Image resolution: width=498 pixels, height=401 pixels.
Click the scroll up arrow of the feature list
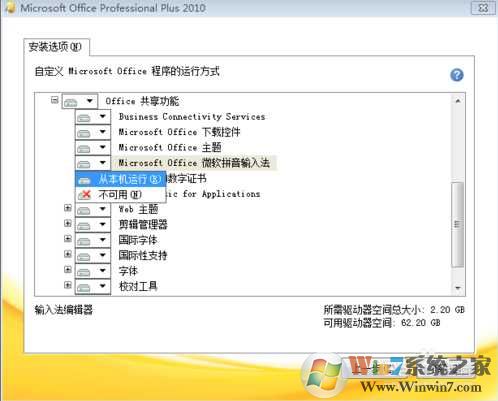[458, 101]
